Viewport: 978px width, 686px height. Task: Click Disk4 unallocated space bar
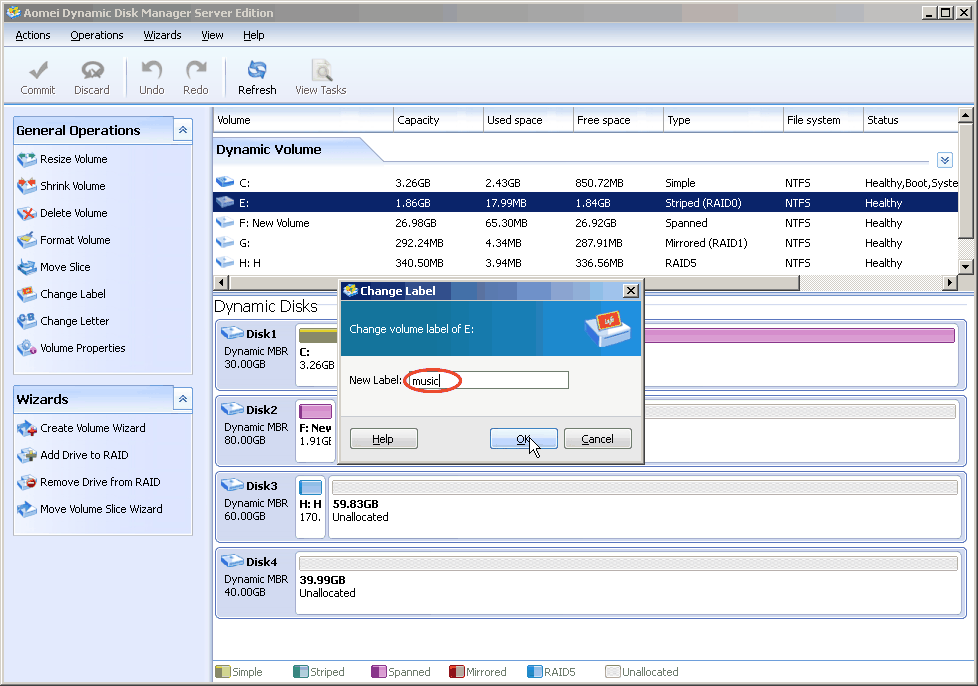point(628,564)
